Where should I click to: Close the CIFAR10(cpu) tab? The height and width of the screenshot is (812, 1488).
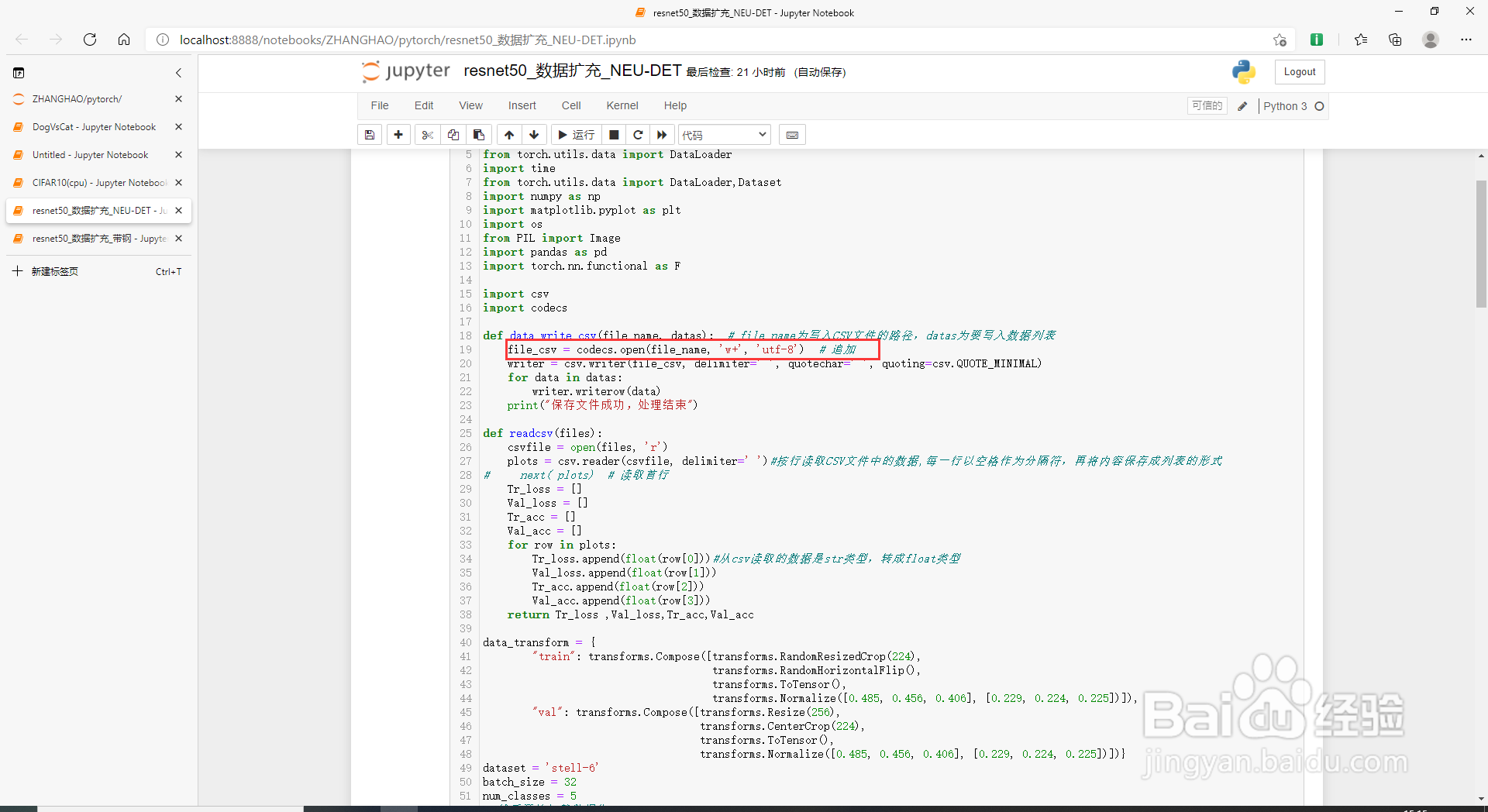coord(178,183)
